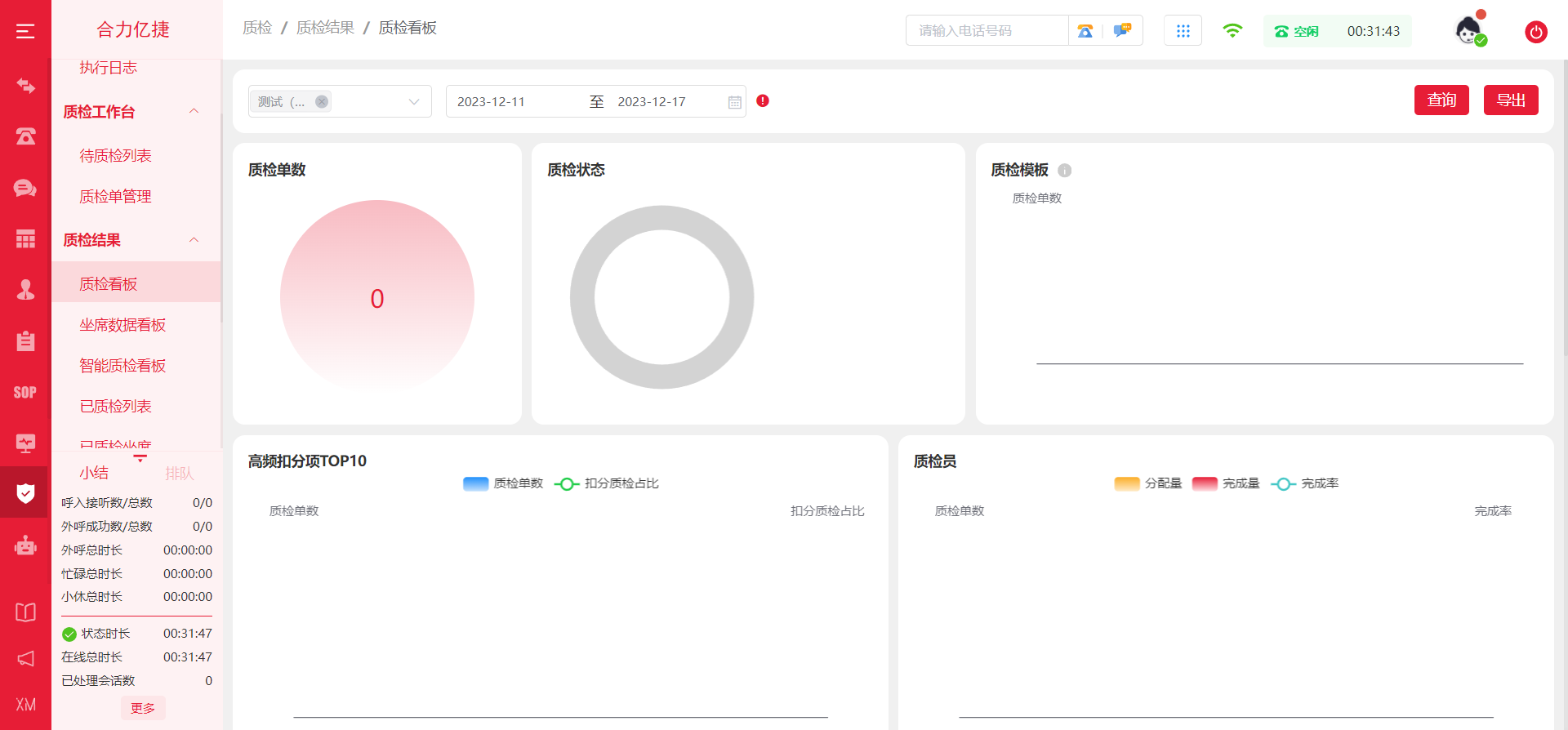Click the 更多 button

[143, 708]
